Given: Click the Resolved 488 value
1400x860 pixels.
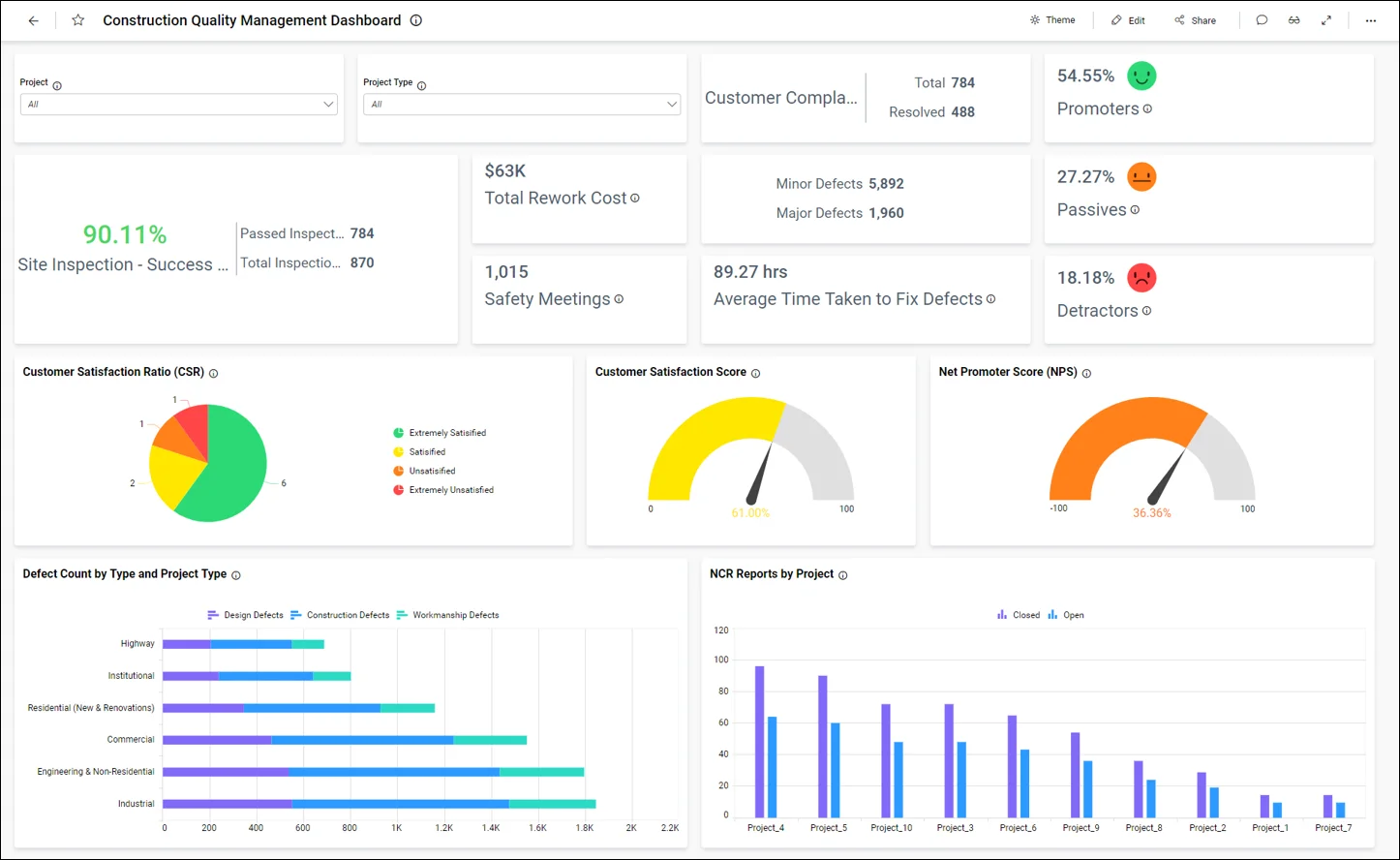Looking at the screenshot, I should coord(962,112).
